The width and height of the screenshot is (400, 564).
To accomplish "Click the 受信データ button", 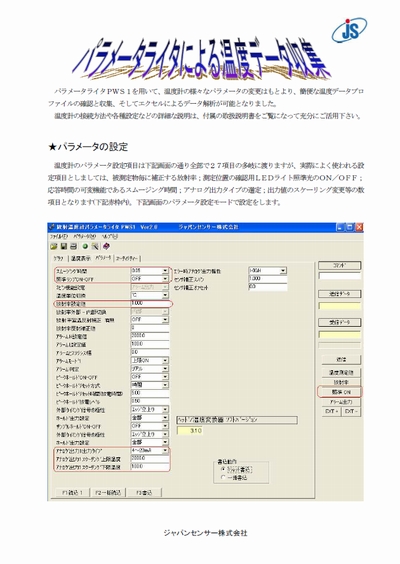I will pos(340,323).
